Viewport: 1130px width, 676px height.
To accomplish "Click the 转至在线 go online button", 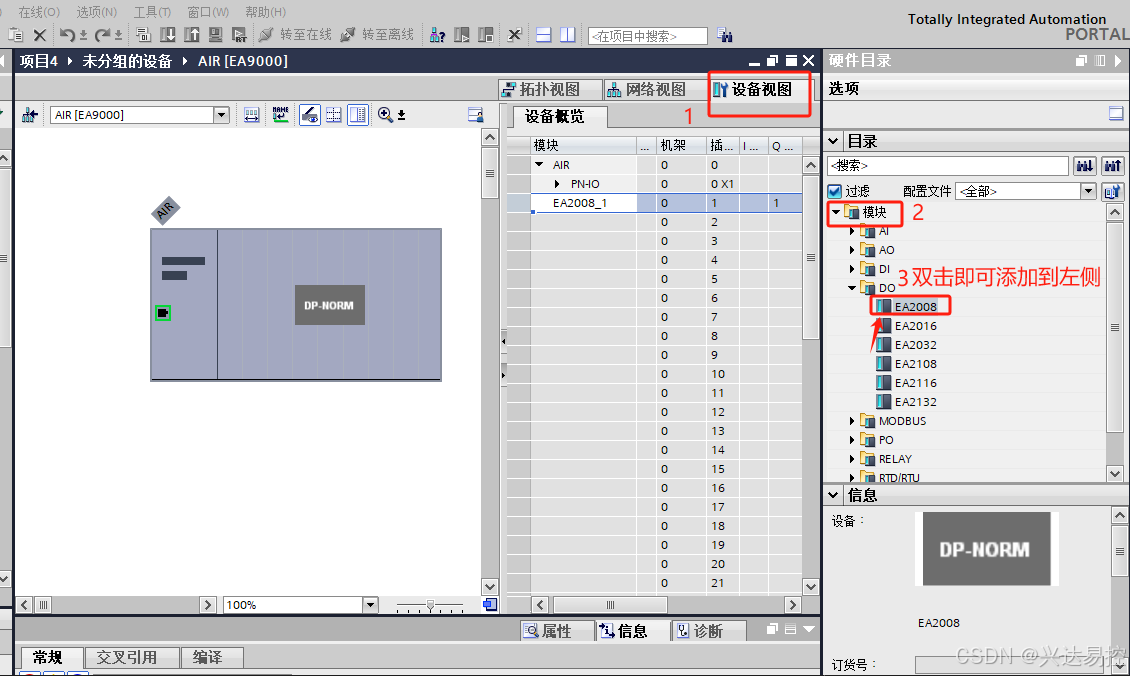I will tap(295, 35).
